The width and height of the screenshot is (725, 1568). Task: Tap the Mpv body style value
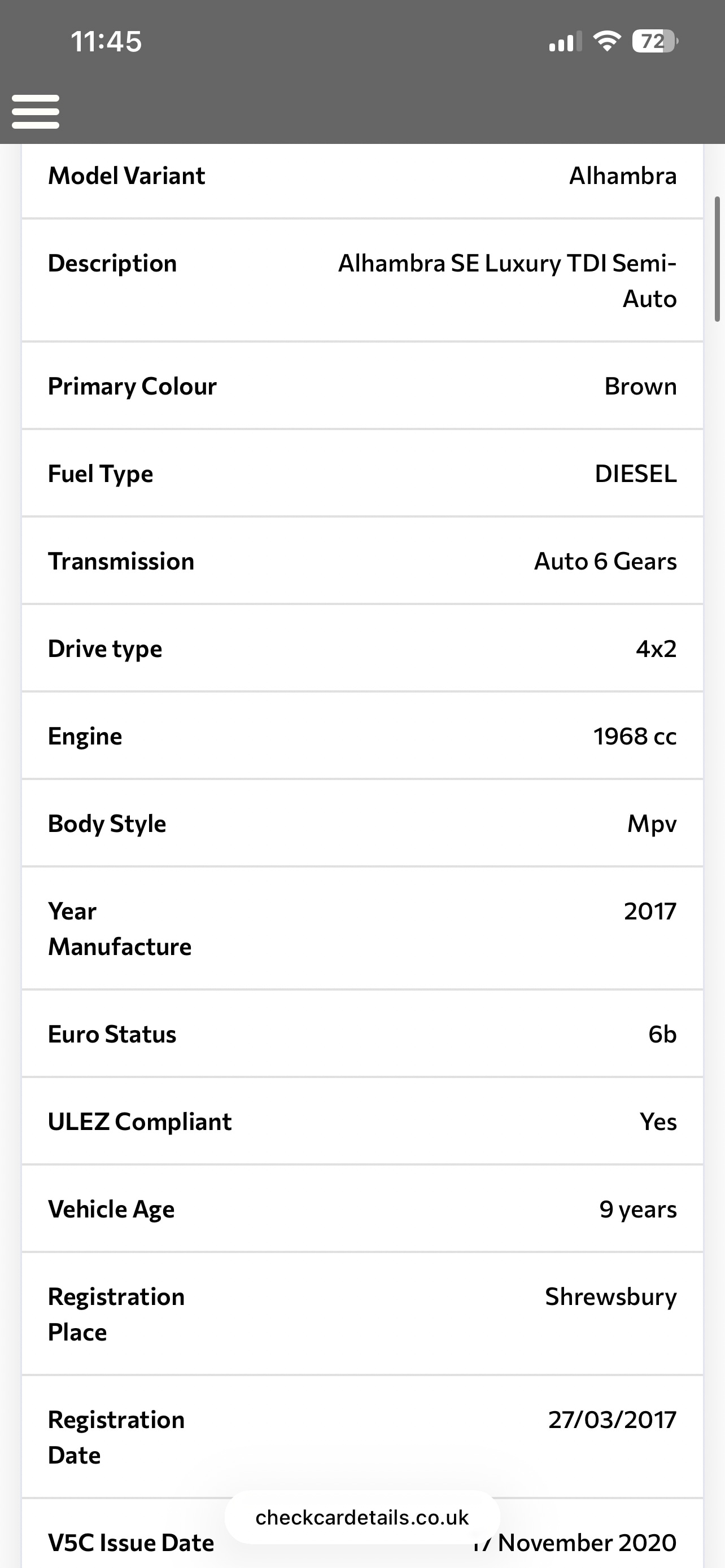[x=652, y=824]
